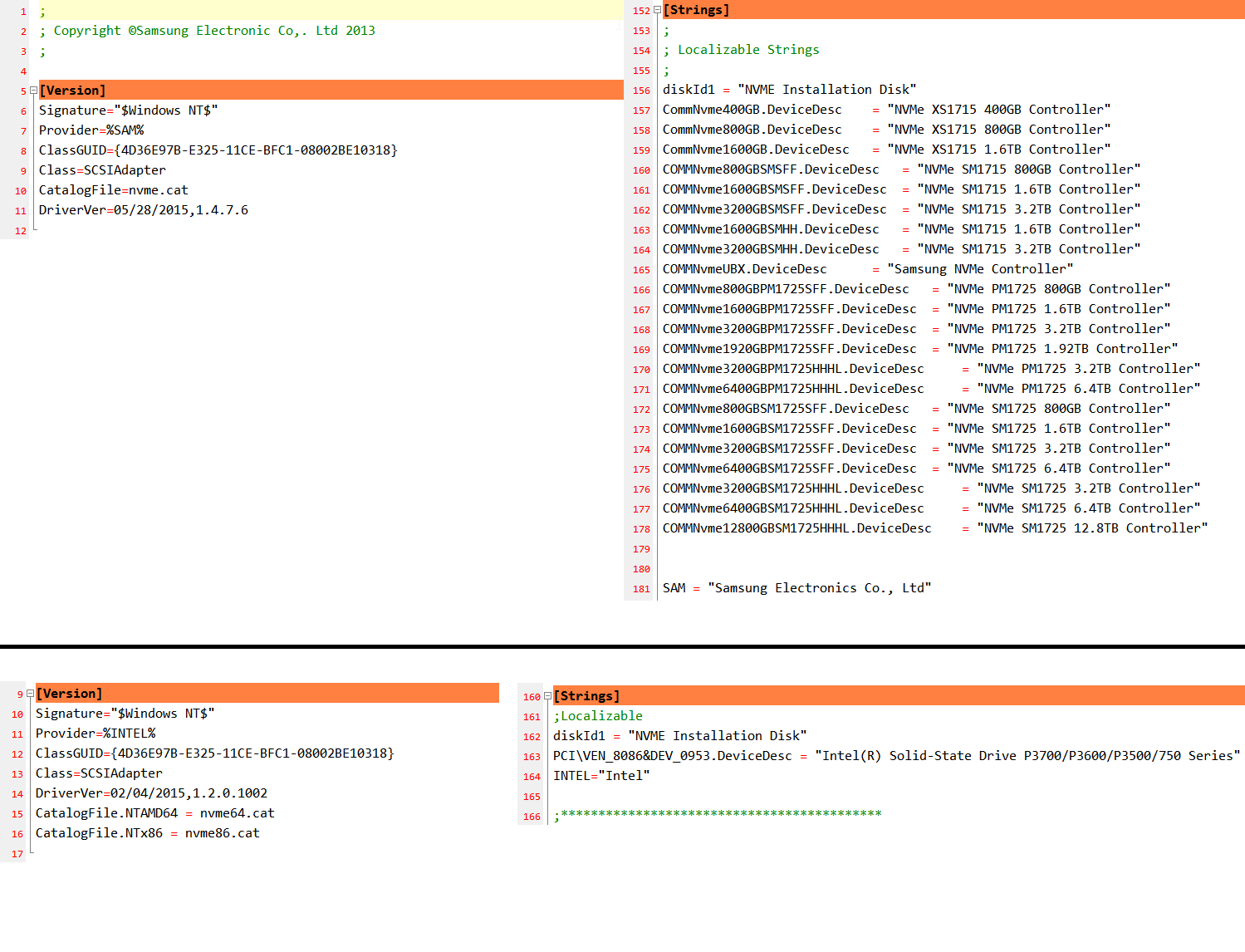Select the COMMNvme800GBSMSFF.DeviceDesc line
Image resolution: width=1245 pixels, height=952 pixels.
(902, 169)
